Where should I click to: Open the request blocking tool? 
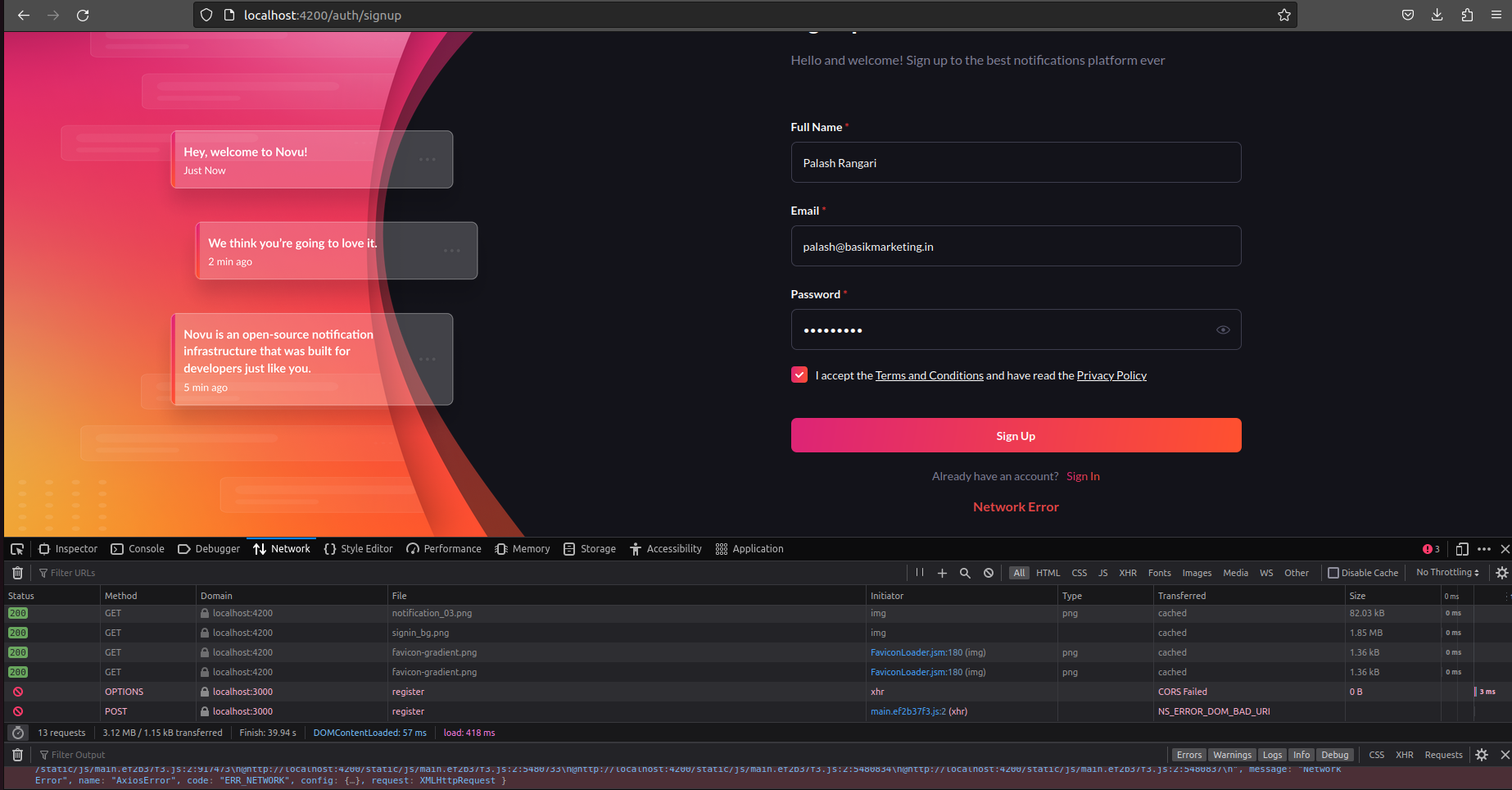coord(988,572)
